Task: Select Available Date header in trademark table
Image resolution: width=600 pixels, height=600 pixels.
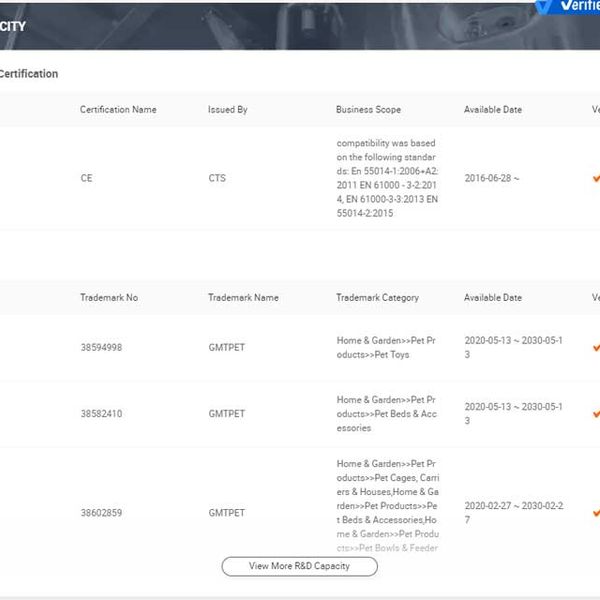Action: (493, 297)
